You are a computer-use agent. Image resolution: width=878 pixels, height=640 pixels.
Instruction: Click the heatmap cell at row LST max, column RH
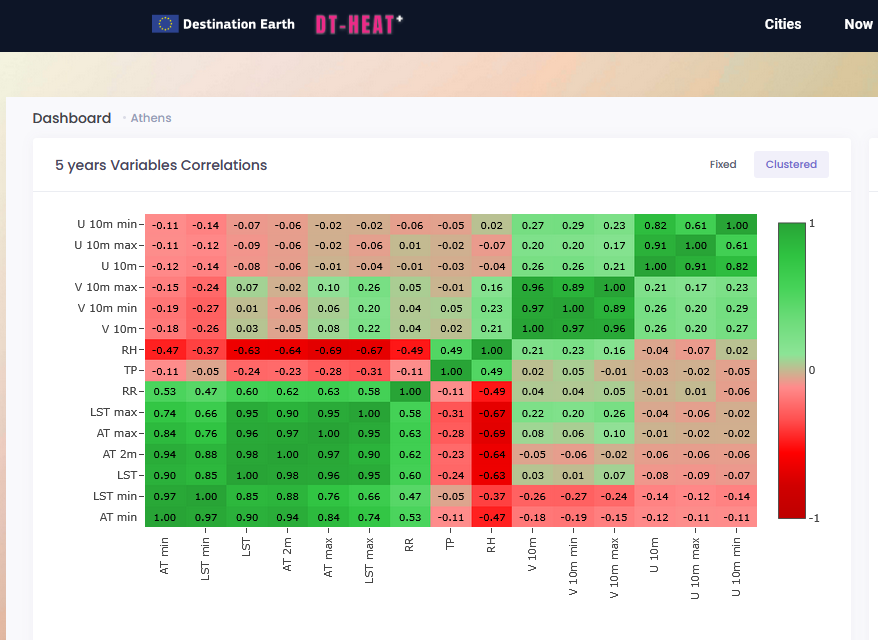pos(491,412)
